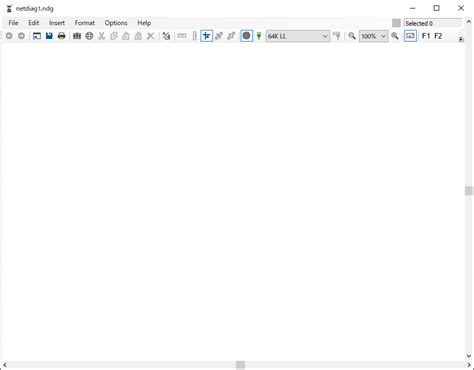
Task: Toggle the highlighted screen view button
Action: [x=410, y=36]
